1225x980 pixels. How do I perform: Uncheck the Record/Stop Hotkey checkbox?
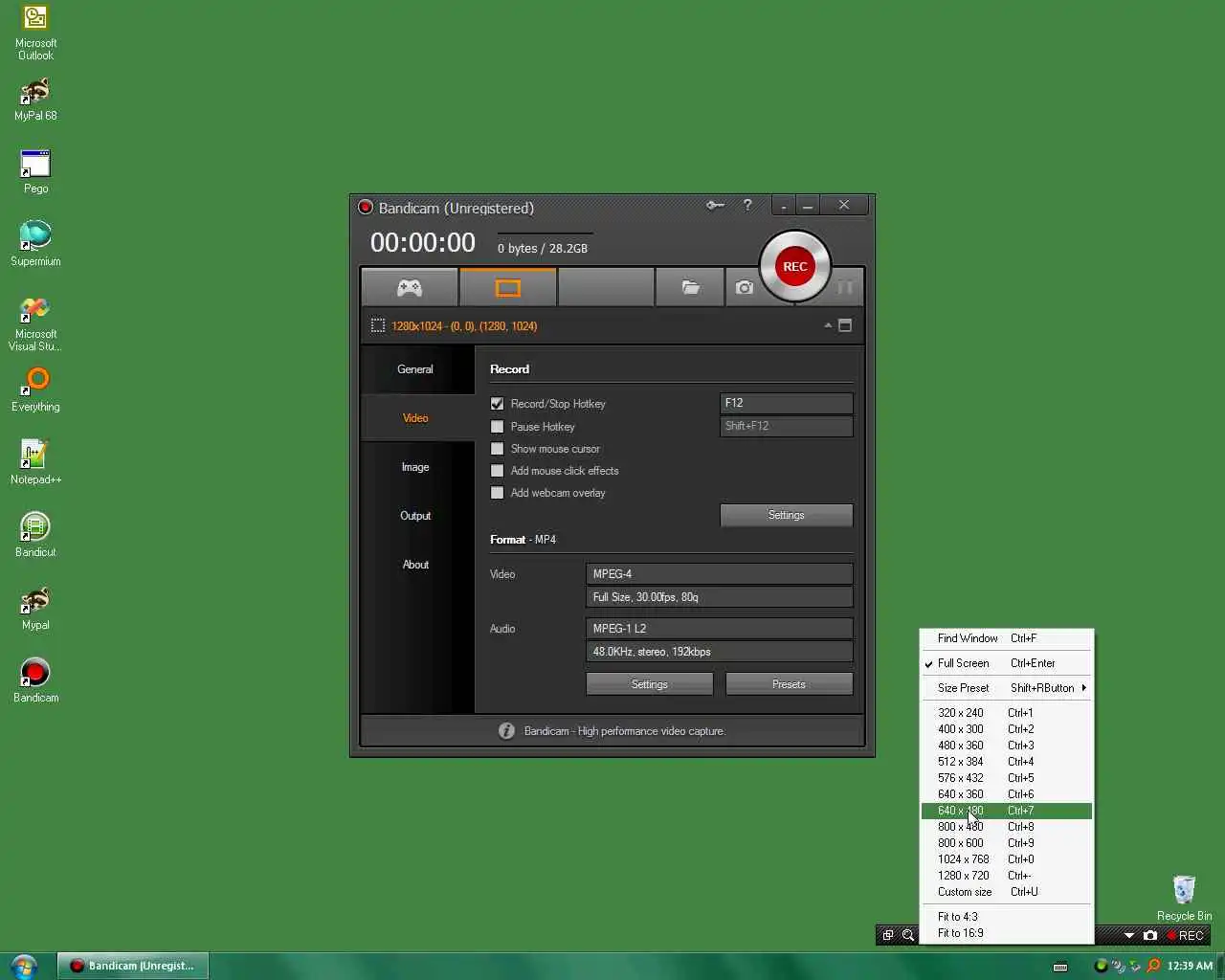coord(497,404)
